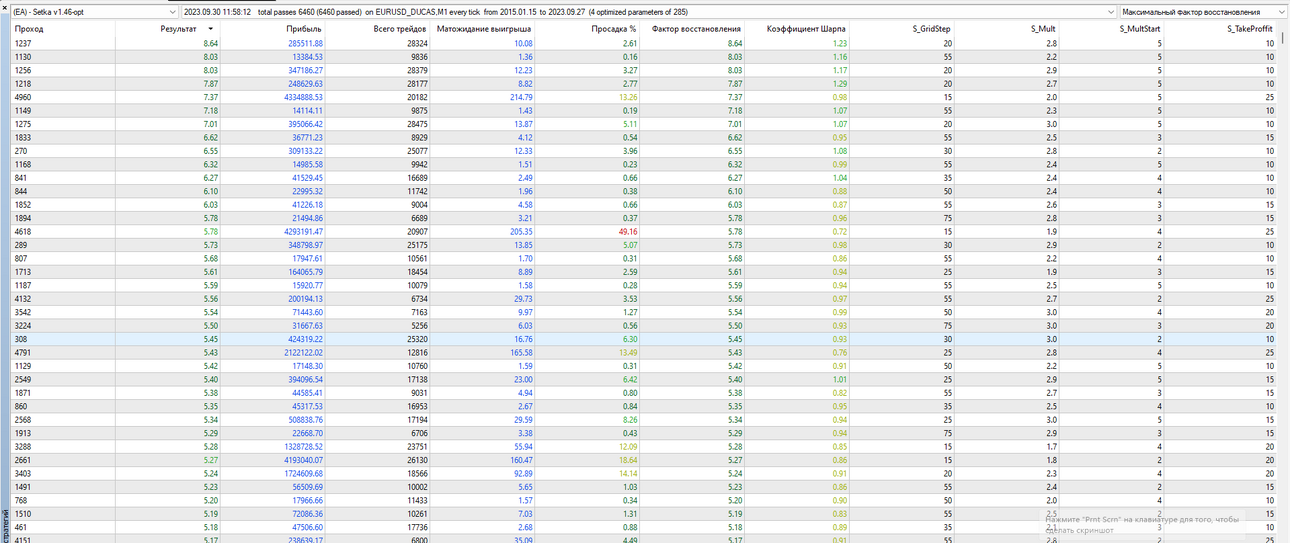Select the profit value 1328728.52
The height and width of the screenshot is (543, 1290).
click(303, 445)
